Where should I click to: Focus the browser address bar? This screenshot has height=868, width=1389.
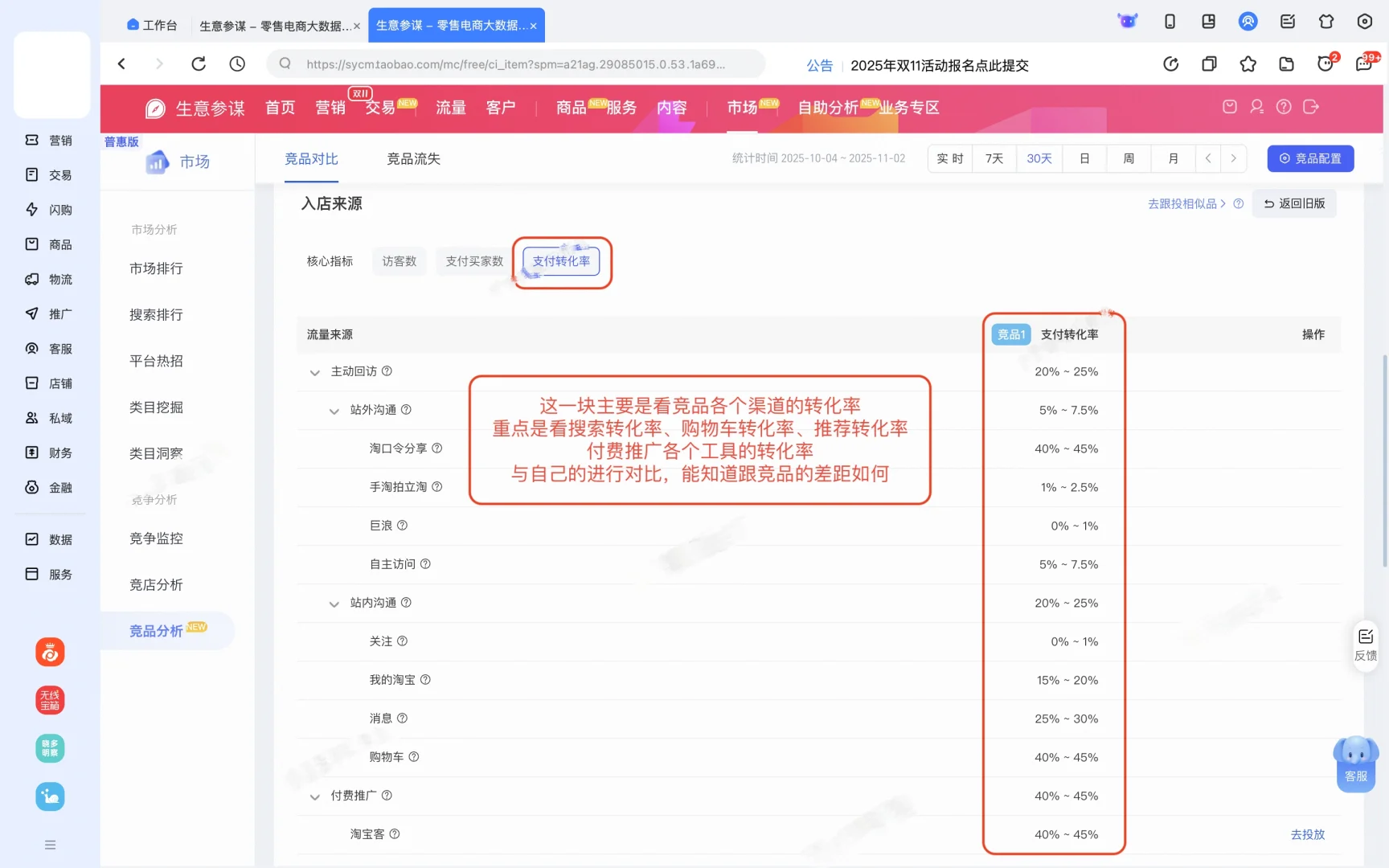click(x=515, y=64)
